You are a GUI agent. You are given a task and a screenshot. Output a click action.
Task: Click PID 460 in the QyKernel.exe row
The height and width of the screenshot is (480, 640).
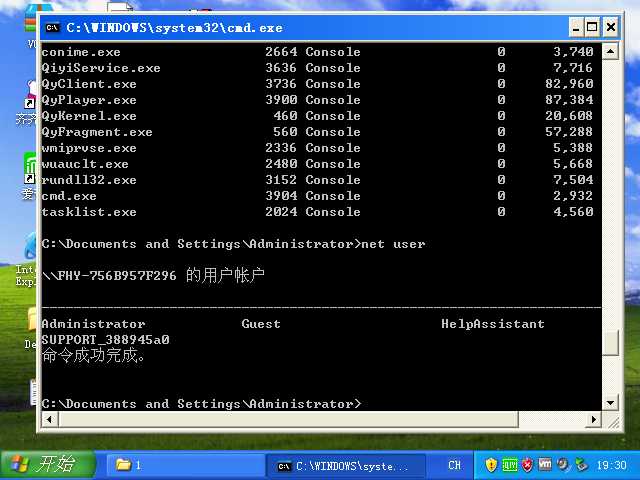click(285, 116)
